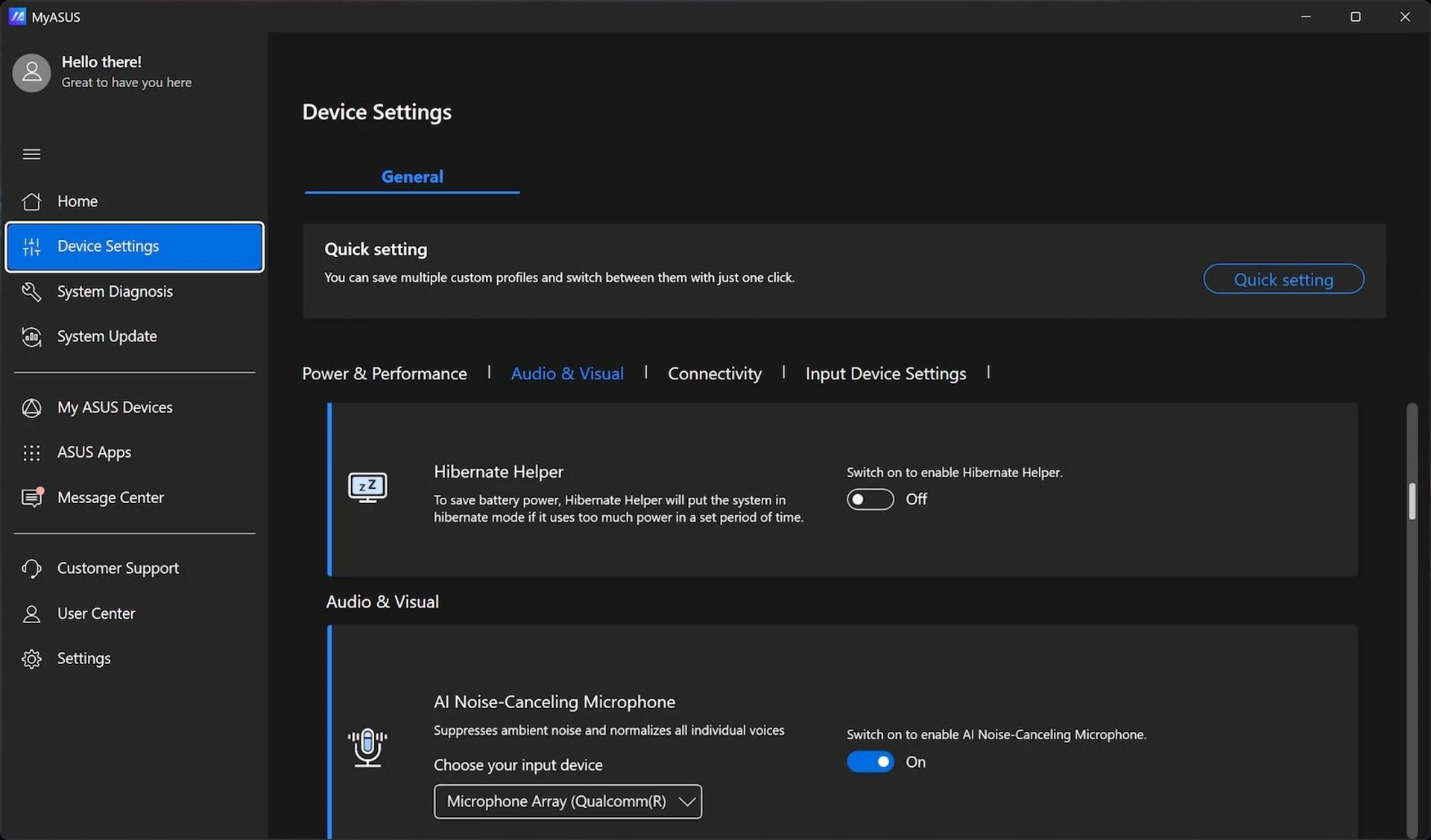Click the AI Noise-Canceling microphone icon
Viewport: 1431px width, 840px height.
point(367,748)
